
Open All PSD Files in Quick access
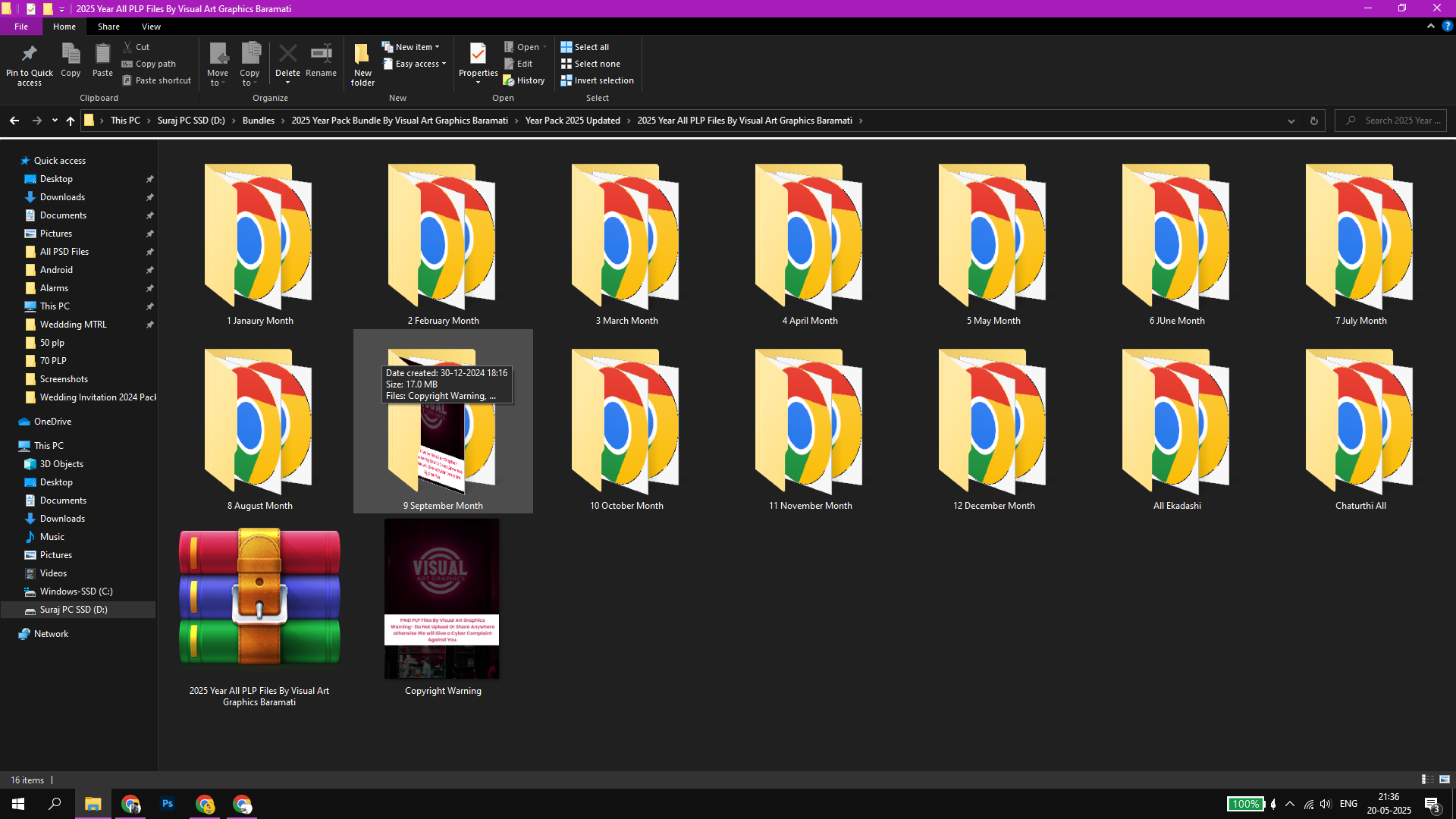point(64,252)
